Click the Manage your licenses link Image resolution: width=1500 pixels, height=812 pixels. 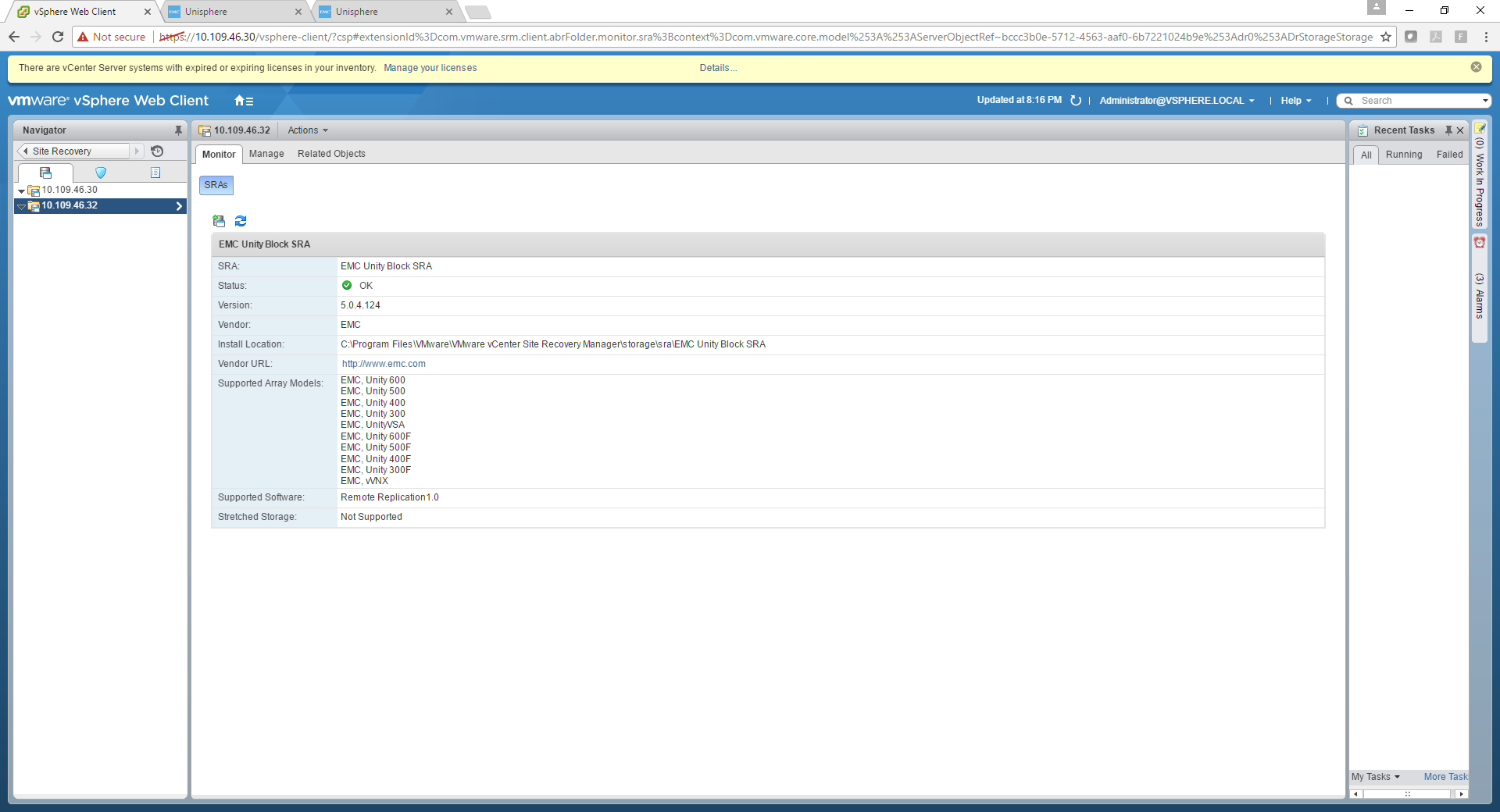(430, 68)
